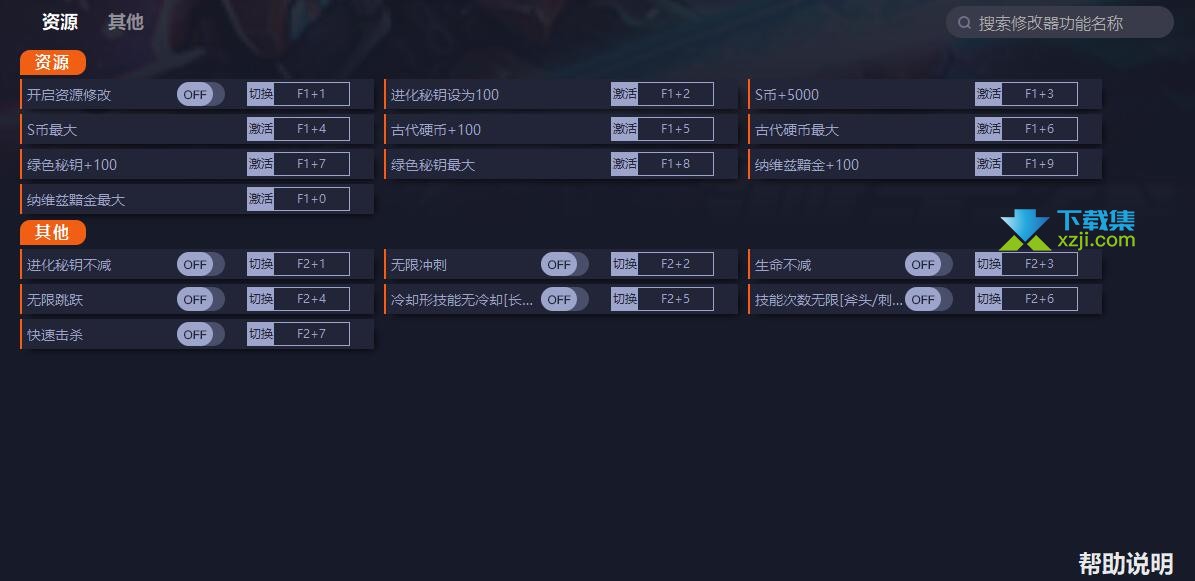Switch to the 其他 tab
Image resolution: width=1195 pixels, height=581 pixels.
tap(126, 22)
